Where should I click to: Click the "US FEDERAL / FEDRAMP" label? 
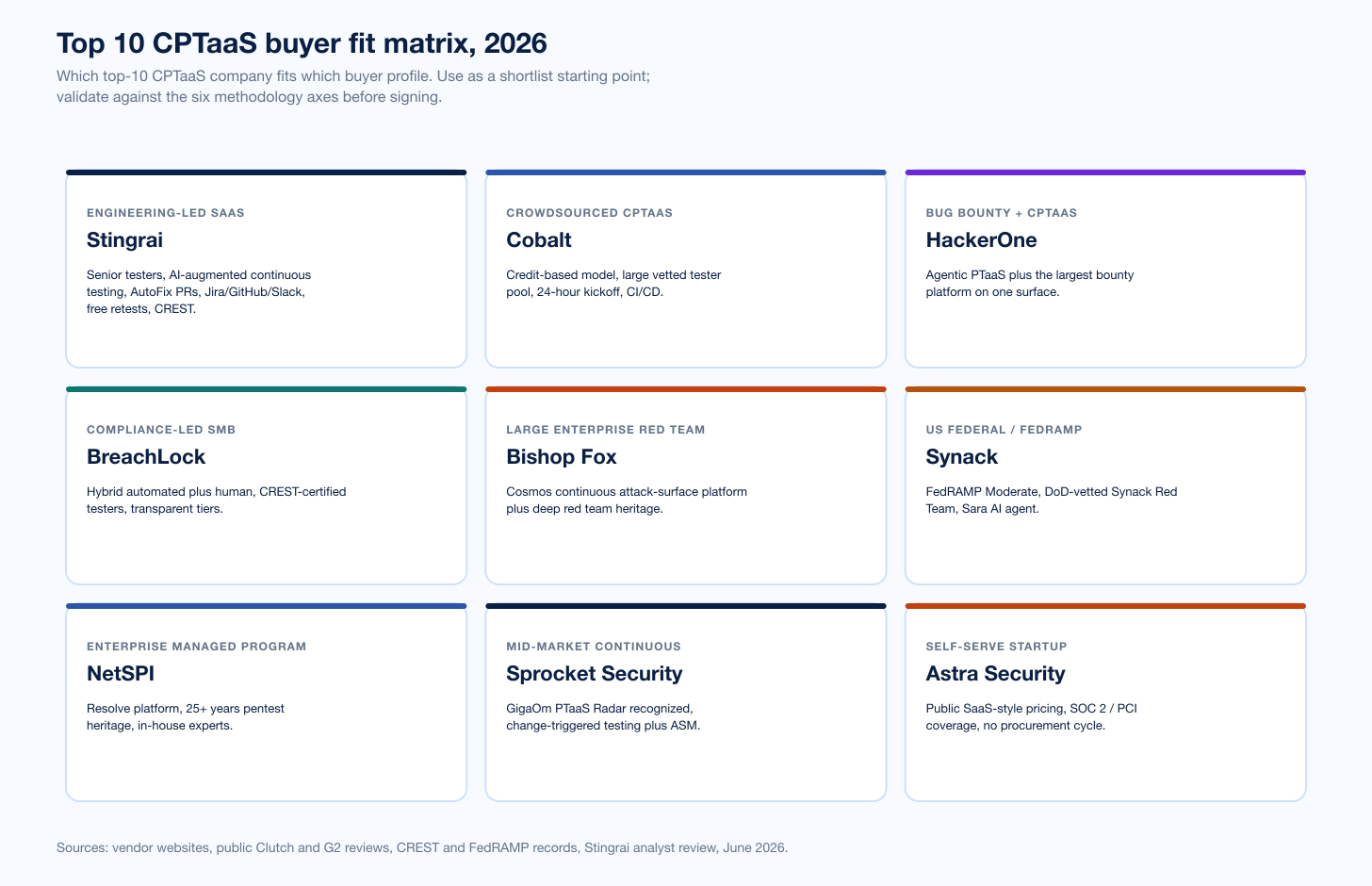(x=1004, y=430)
